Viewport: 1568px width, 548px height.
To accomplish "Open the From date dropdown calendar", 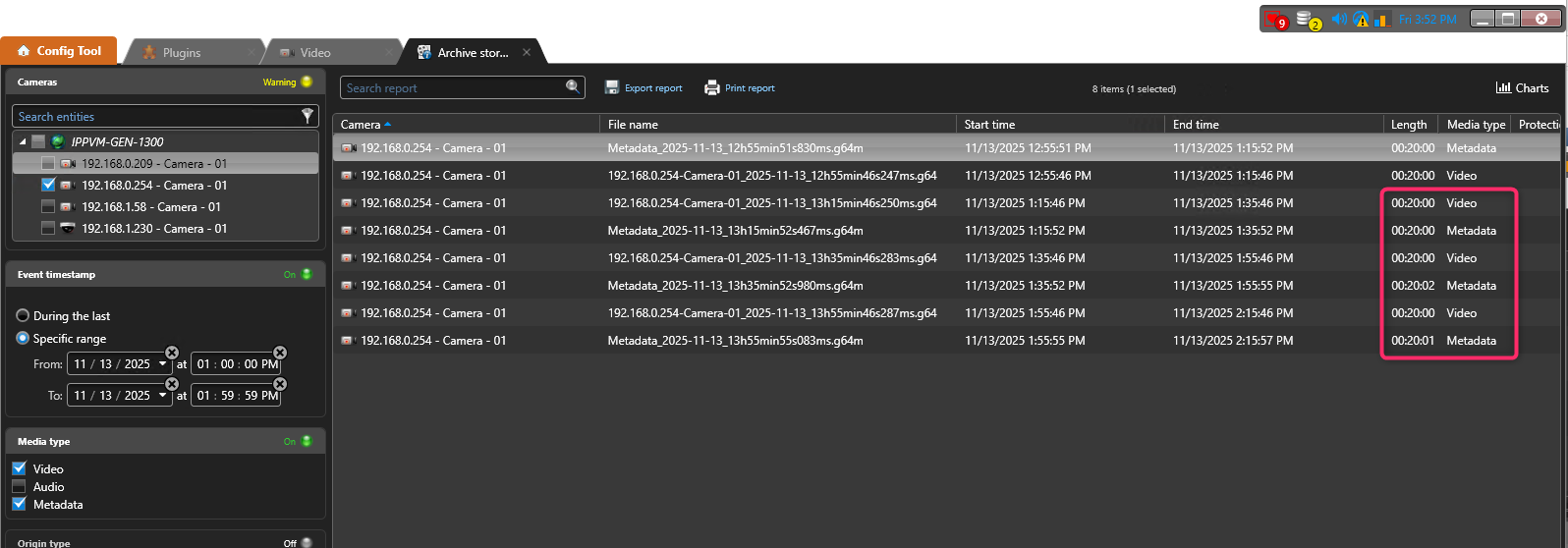I will pos(163,364).
